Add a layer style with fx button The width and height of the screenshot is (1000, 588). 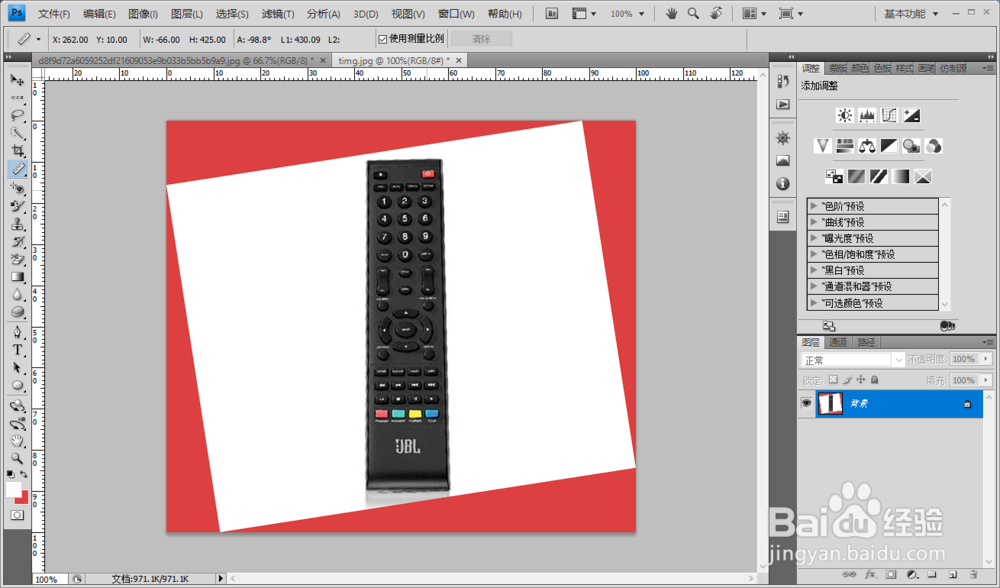pyautogui.click(x=869, y=575)
